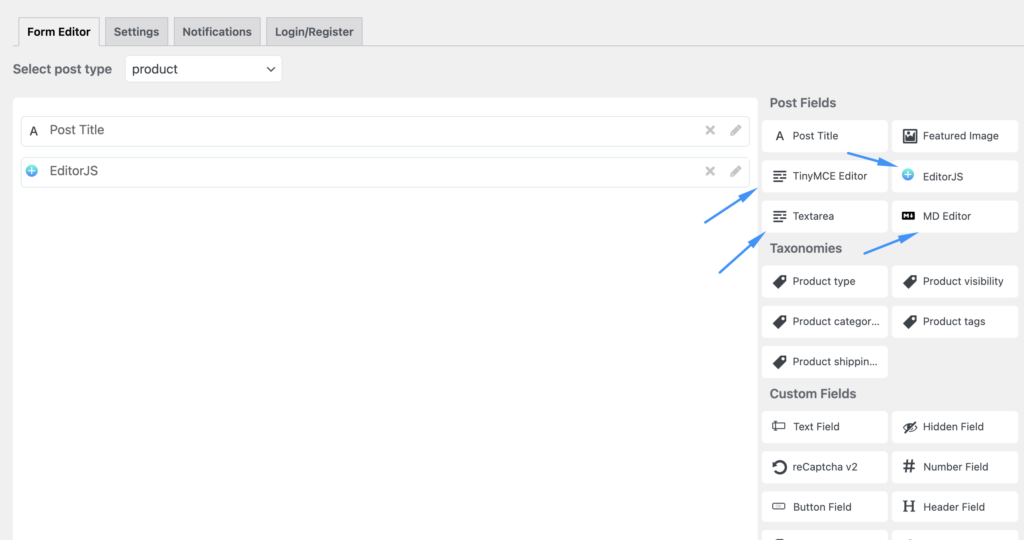Add the MD Editor field
Viewport: 1024px width, 540px height.
[x=954, y=216]
